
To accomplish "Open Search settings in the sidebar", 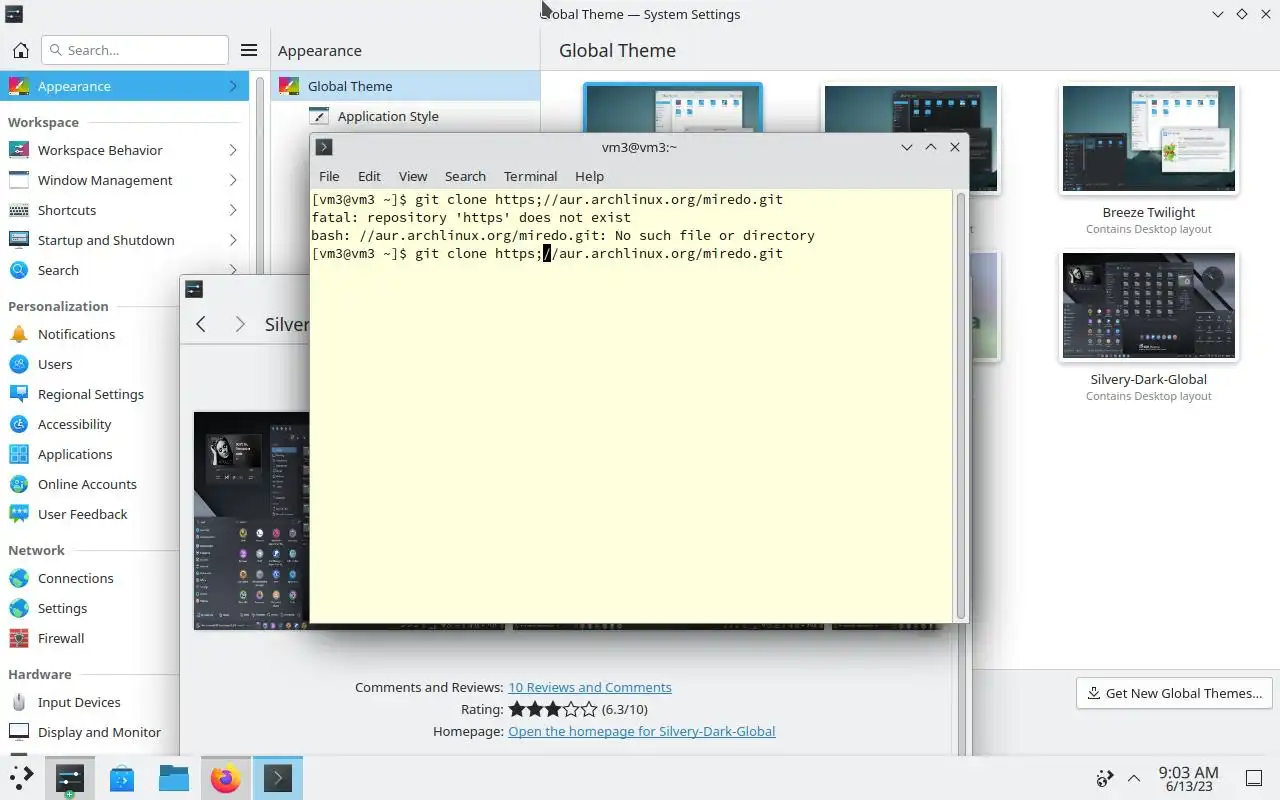I will 124,270.
